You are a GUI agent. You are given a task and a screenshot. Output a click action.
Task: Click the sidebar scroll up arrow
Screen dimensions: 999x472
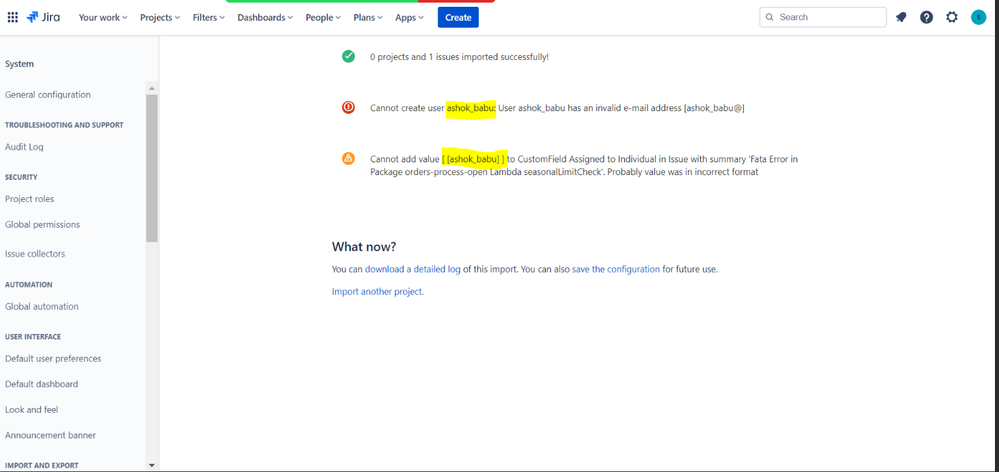[152, 87]
